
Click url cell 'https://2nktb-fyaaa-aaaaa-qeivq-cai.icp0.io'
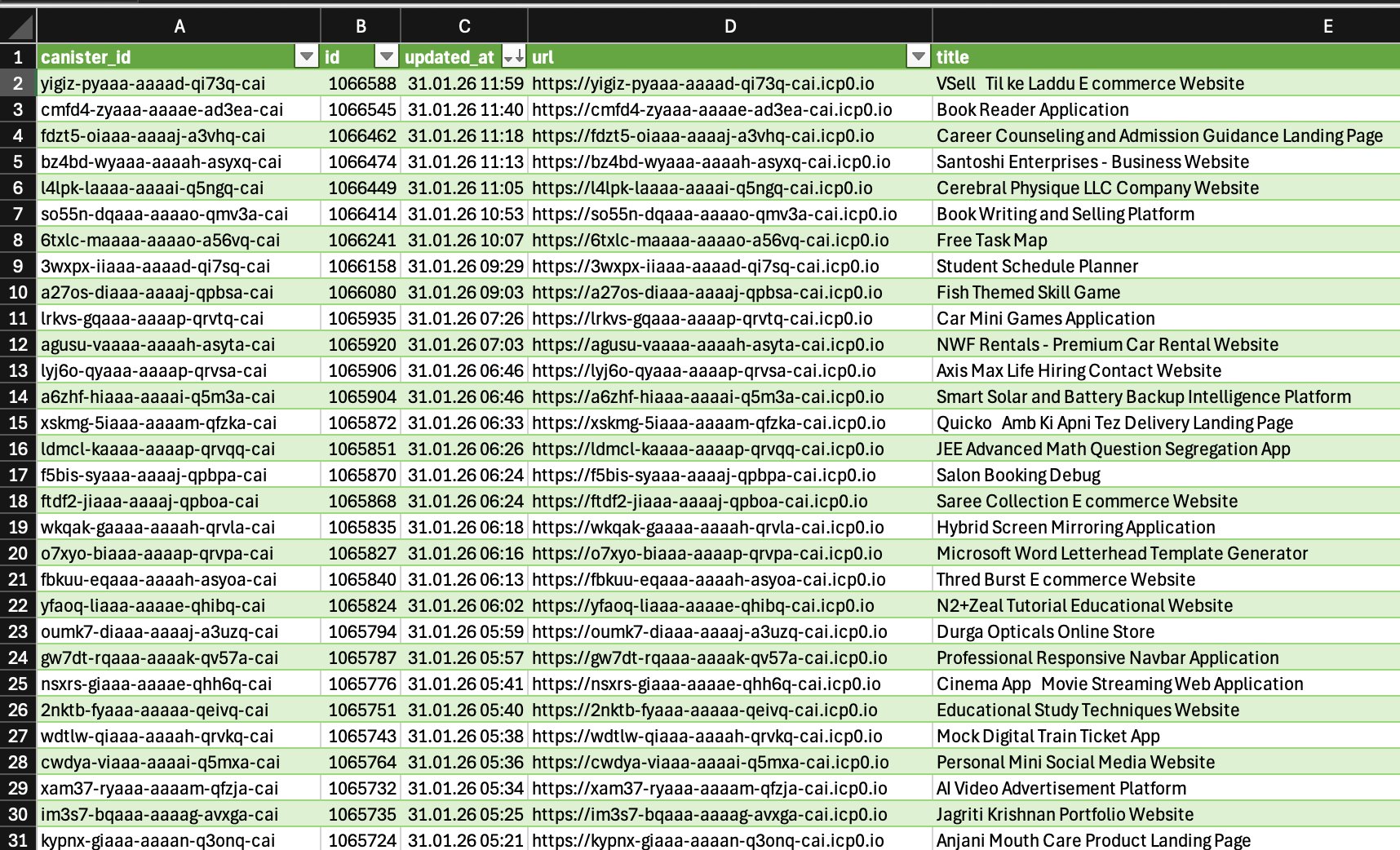[730, 710]
